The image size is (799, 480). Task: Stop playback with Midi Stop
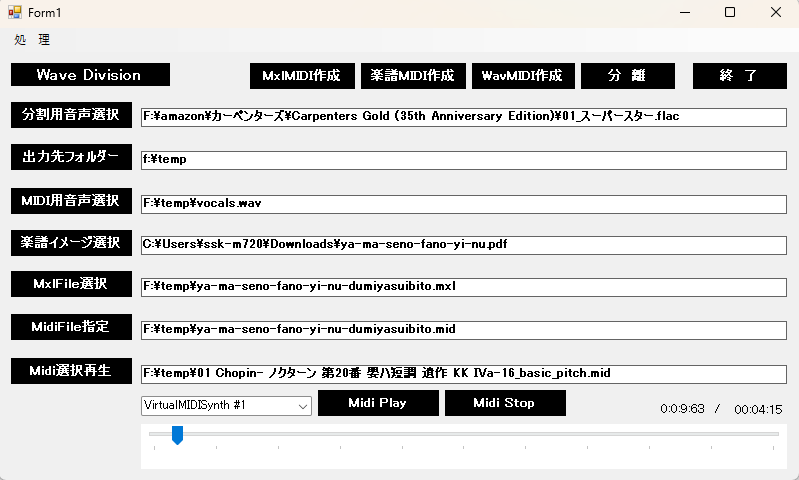click(504, 403)
